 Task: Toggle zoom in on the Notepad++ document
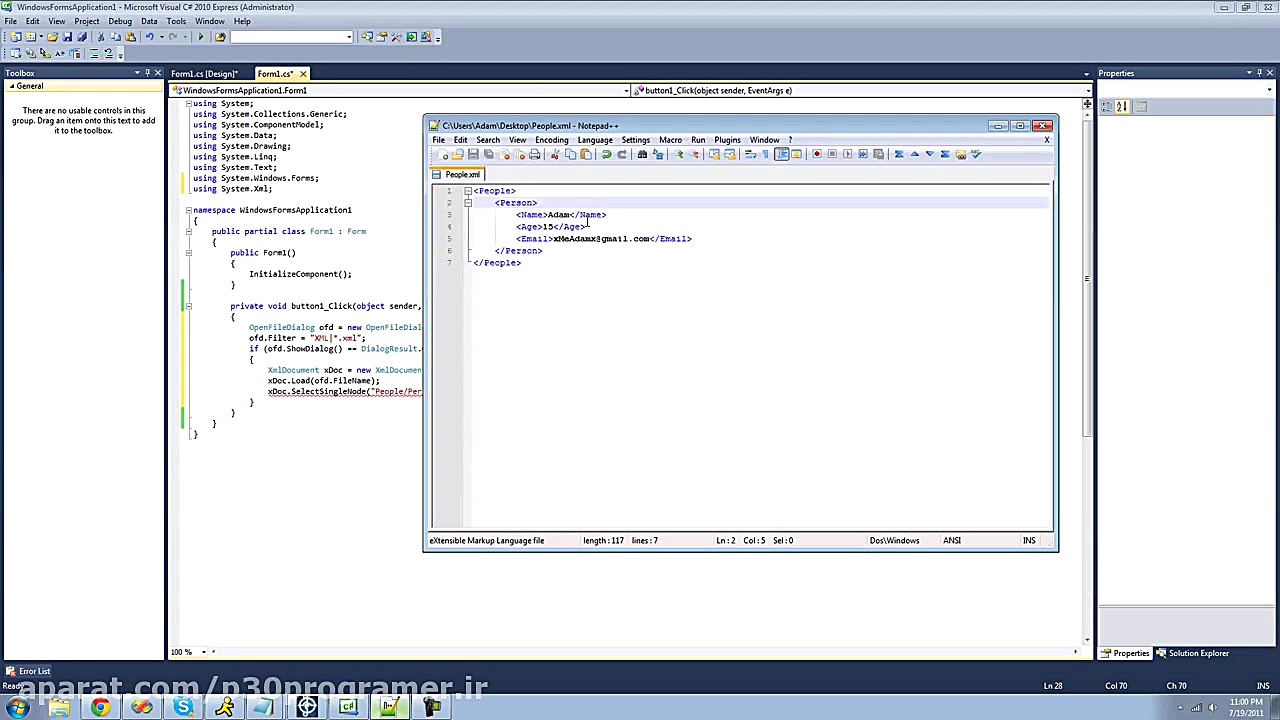click(x=677, y=154)
